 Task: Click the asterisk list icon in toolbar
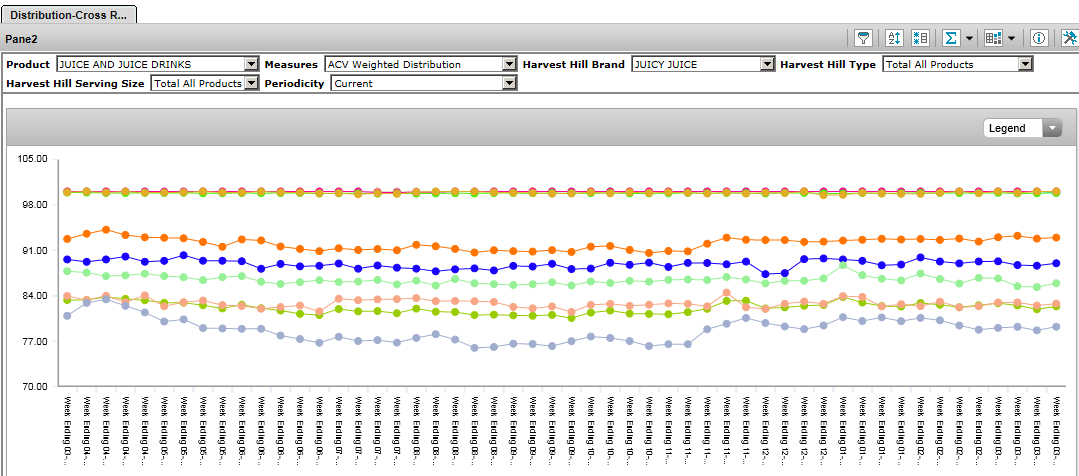point(919,38)
